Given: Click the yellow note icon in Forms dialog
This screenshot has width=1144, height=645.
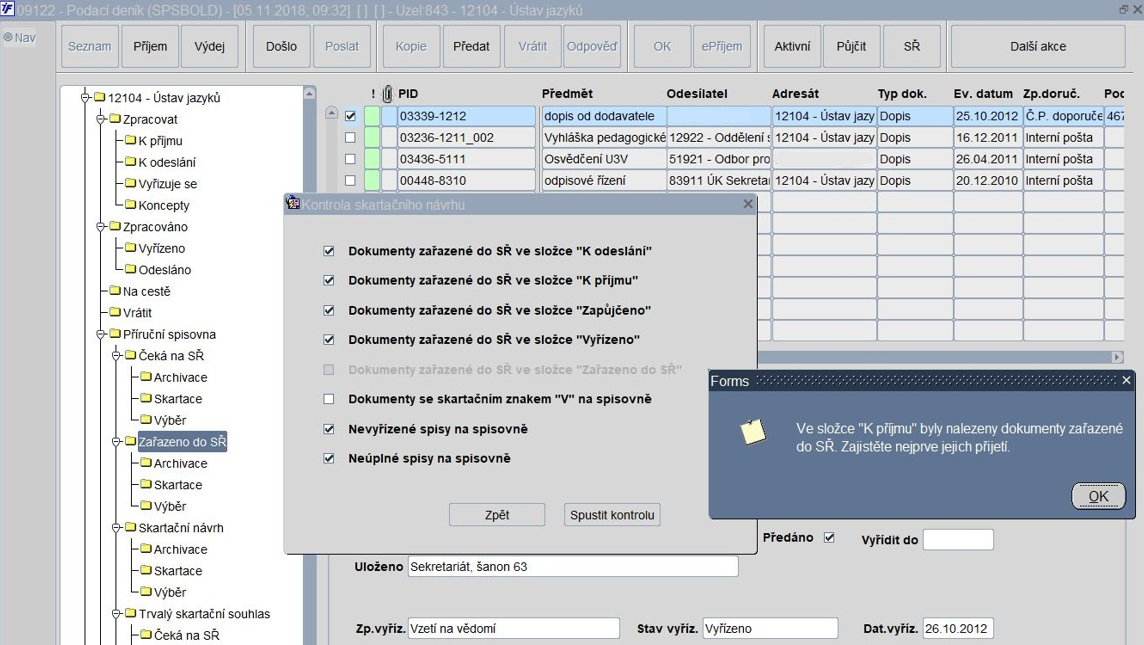Looking at the screenshot, I should tap(752, 431).
